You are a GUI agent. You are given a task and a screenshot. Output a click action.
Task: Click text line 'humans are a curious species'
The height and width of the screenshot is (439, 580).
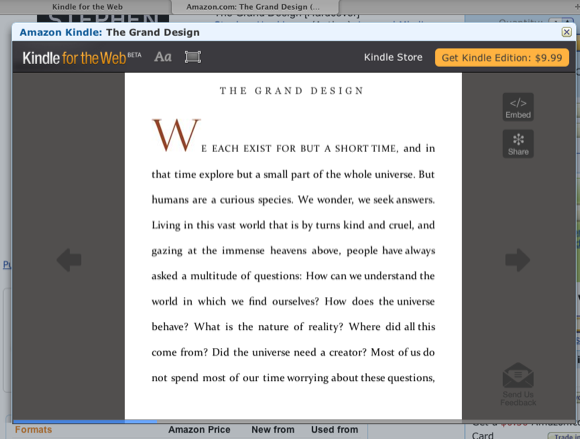coord(293,200)
